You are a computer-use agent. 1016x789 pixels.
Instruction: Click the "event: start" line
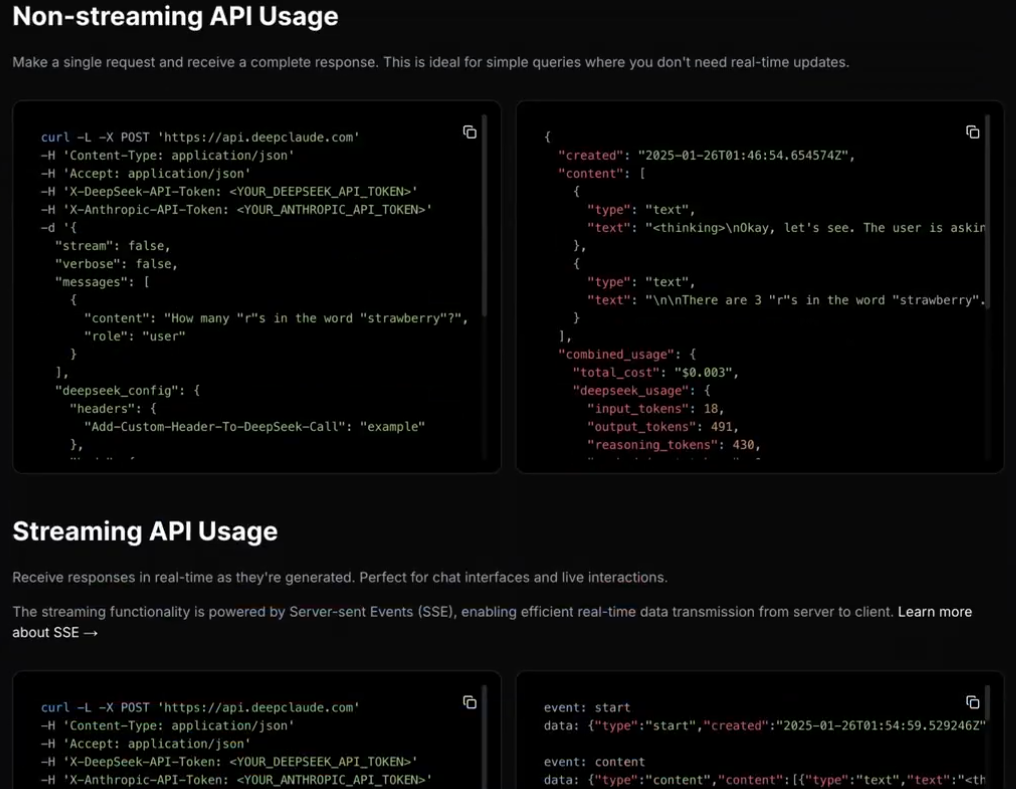[x=587, y=708]
